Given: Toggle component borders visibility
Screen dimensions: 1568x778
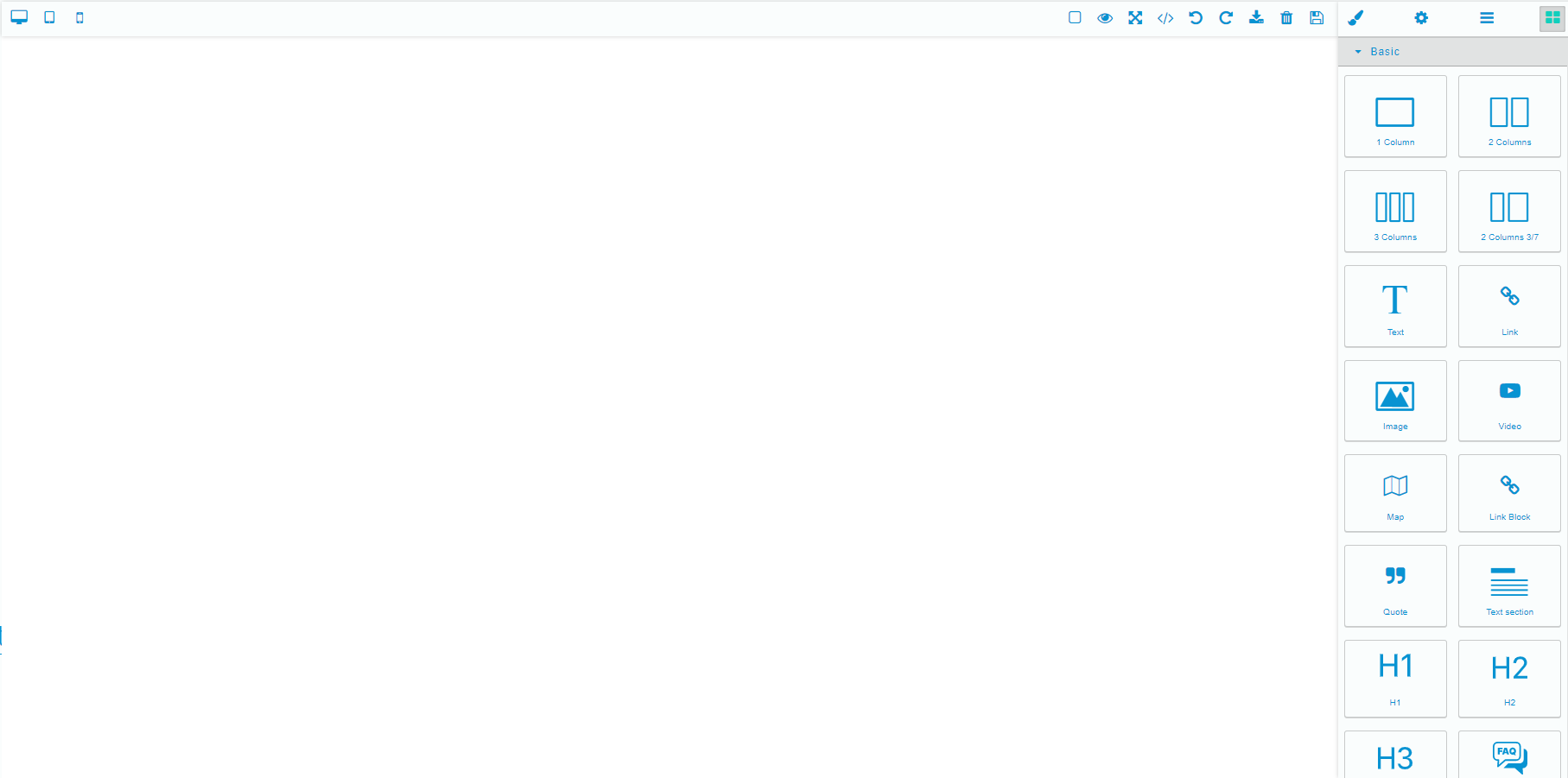Looking at the screenshot, I should pyautogui.click(x=1075, y=17).
